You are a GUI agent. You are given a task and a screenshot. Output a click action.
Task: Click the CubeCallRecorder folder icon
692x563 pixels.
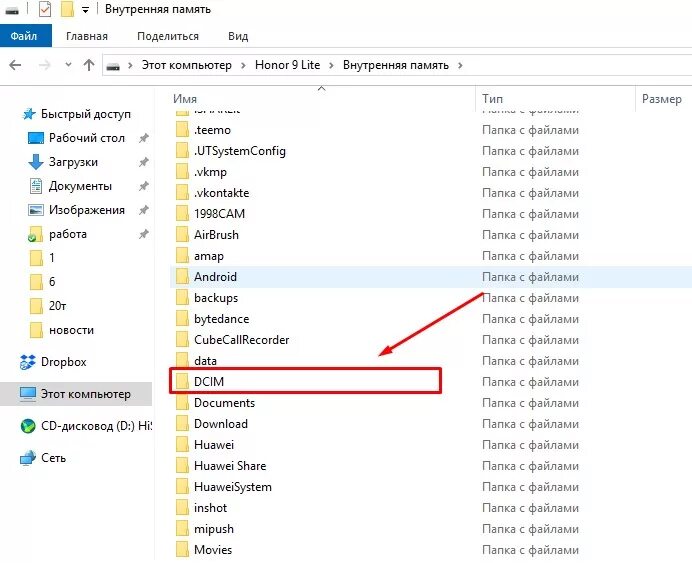click(182, 340)
